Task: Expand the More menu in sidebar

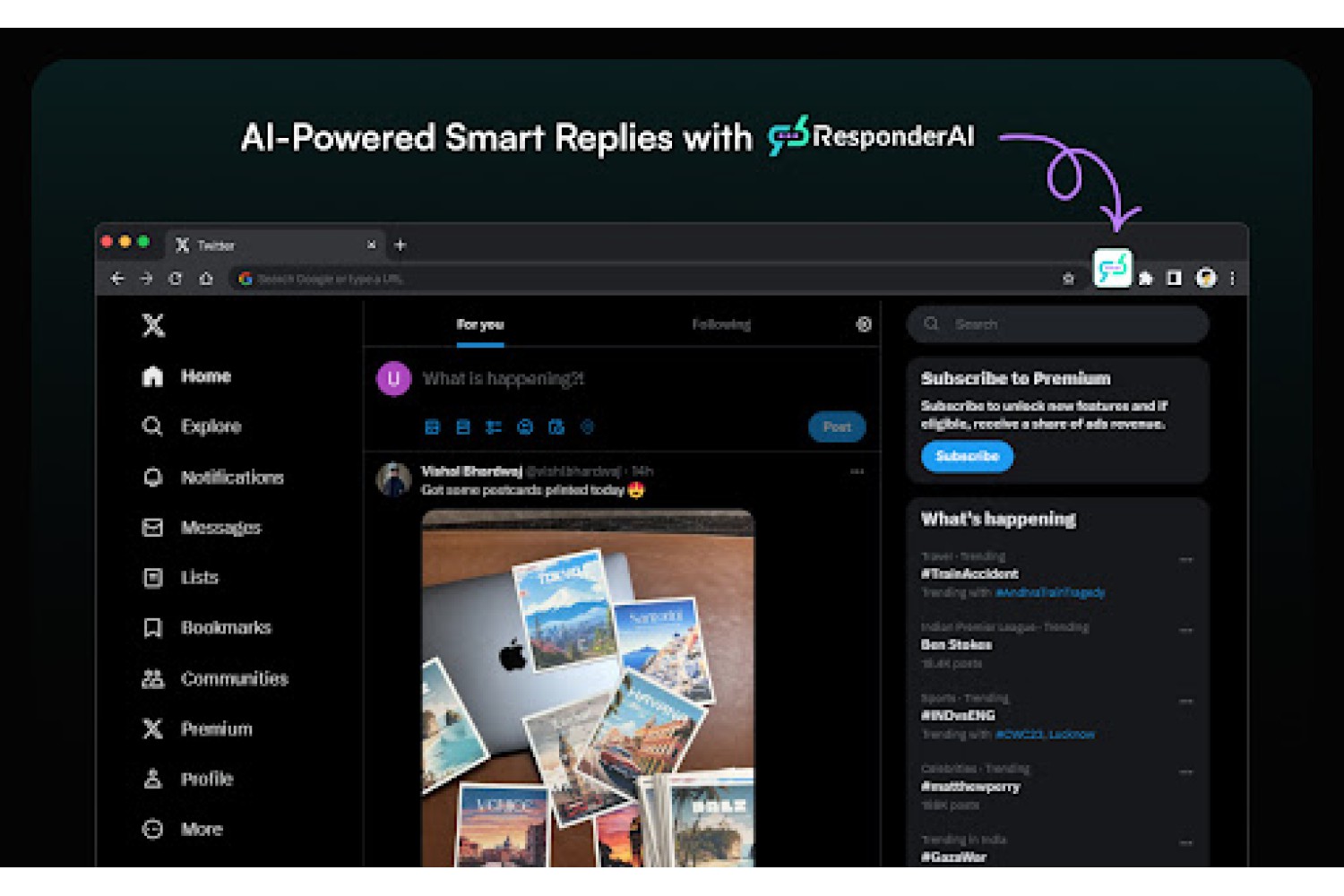Action: pyautogui.click(x=182, y=830)
